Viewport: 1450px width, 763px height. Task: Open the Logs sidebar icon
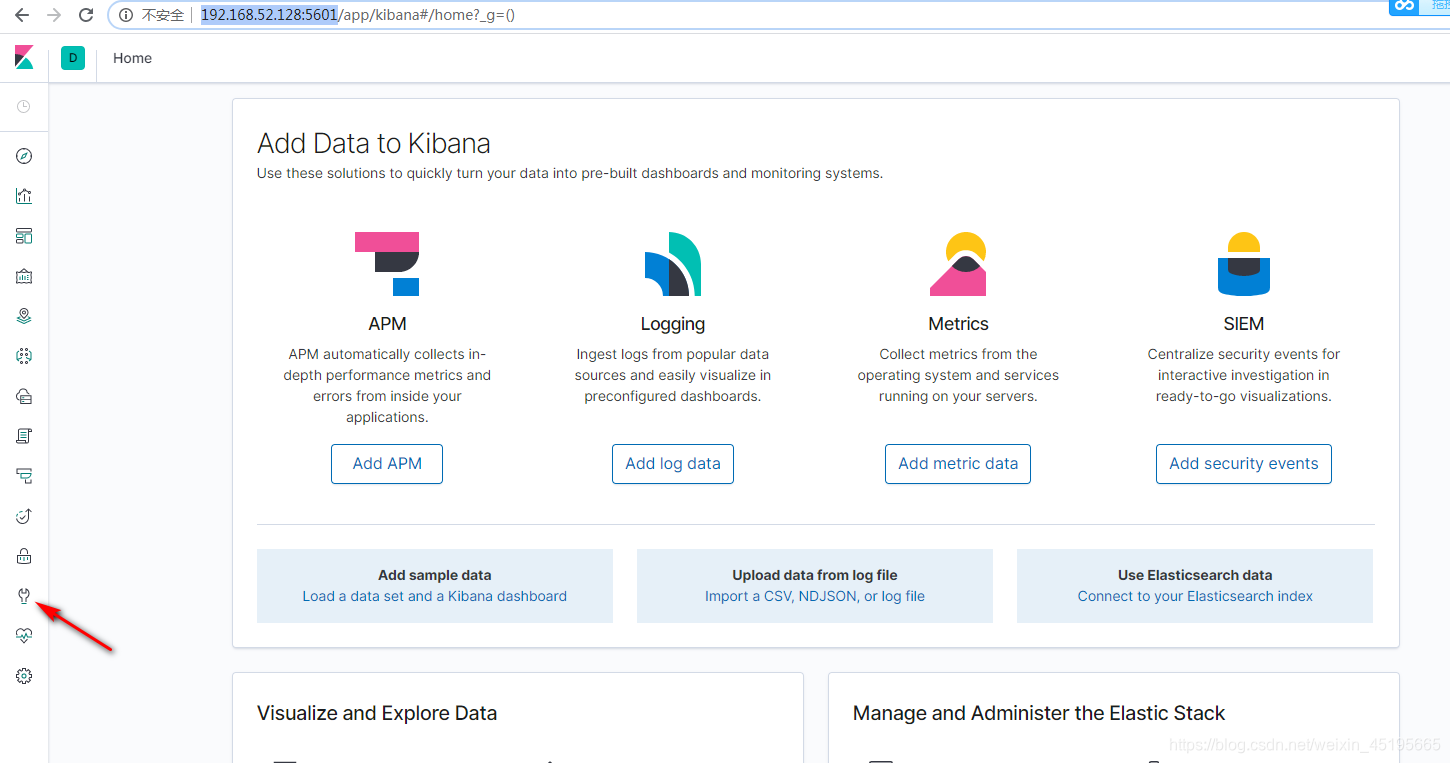tap(24, 436)
